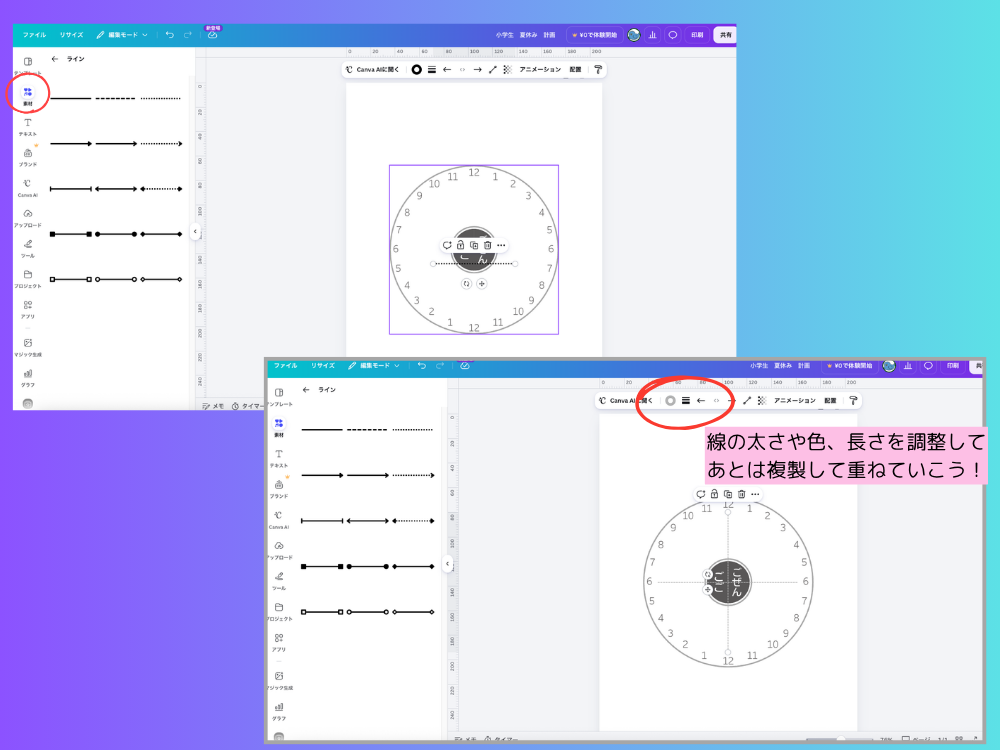1000x750 pixels.
Task: Open line start arrow dropdown in lower window
Action: [x=701, y=401]
